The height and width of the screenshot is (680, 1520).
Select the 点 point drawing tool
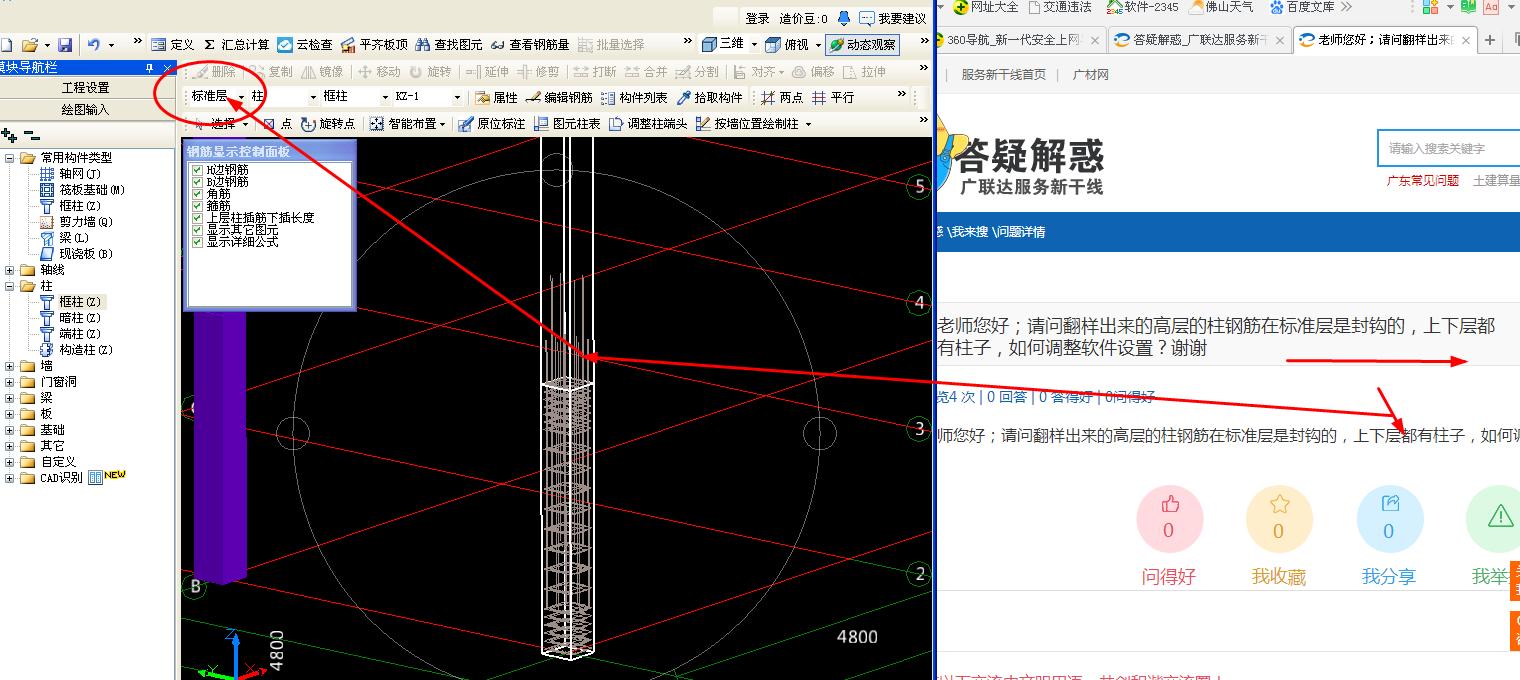pos(278,124)
